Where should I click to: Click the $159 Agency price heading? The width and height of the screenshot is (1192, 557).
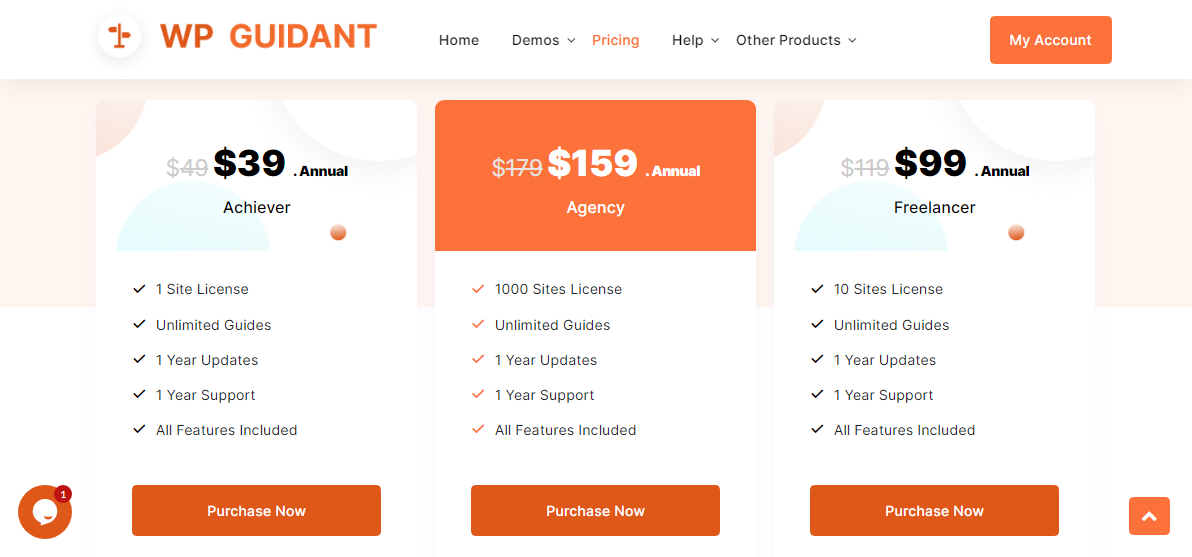click(x=592, y=163)
